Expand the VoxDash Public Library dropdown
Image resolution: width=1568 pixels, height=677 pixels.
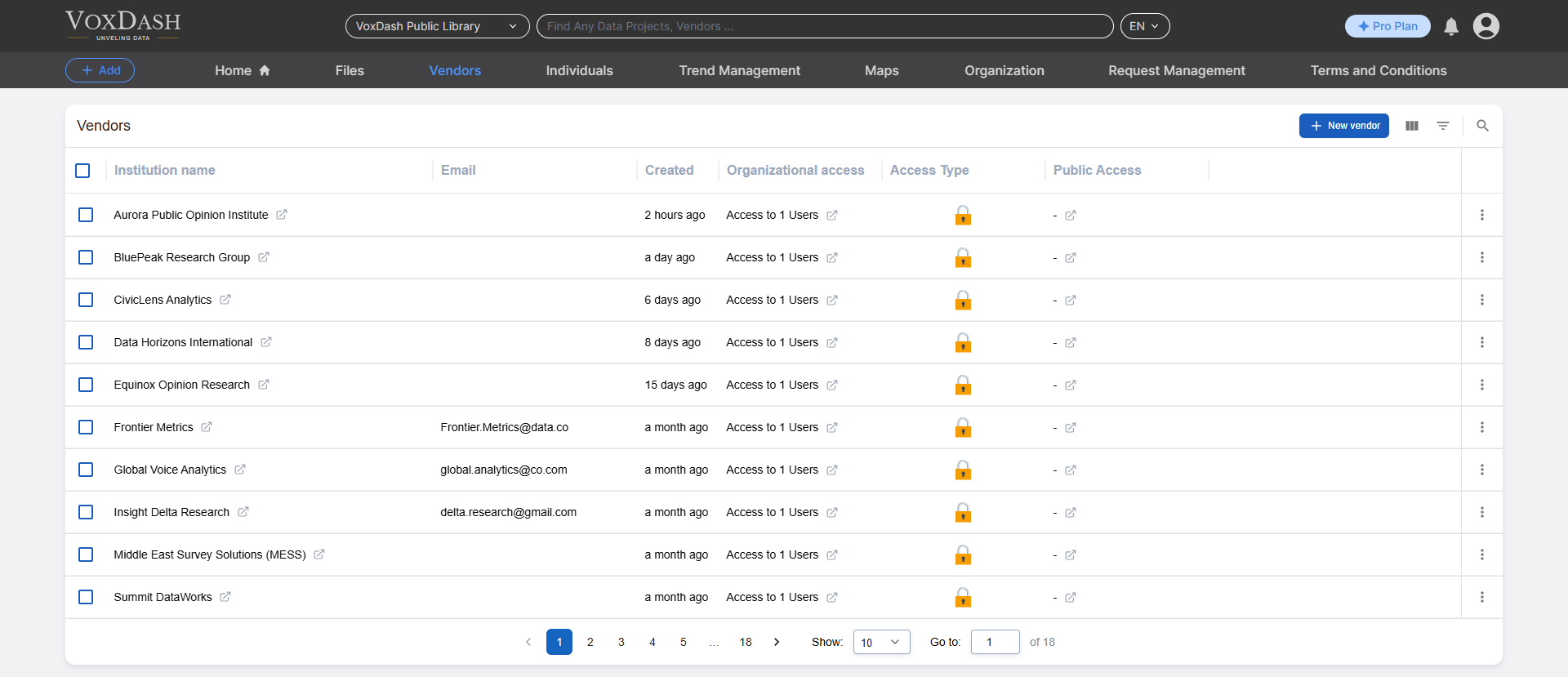(437, 26)
